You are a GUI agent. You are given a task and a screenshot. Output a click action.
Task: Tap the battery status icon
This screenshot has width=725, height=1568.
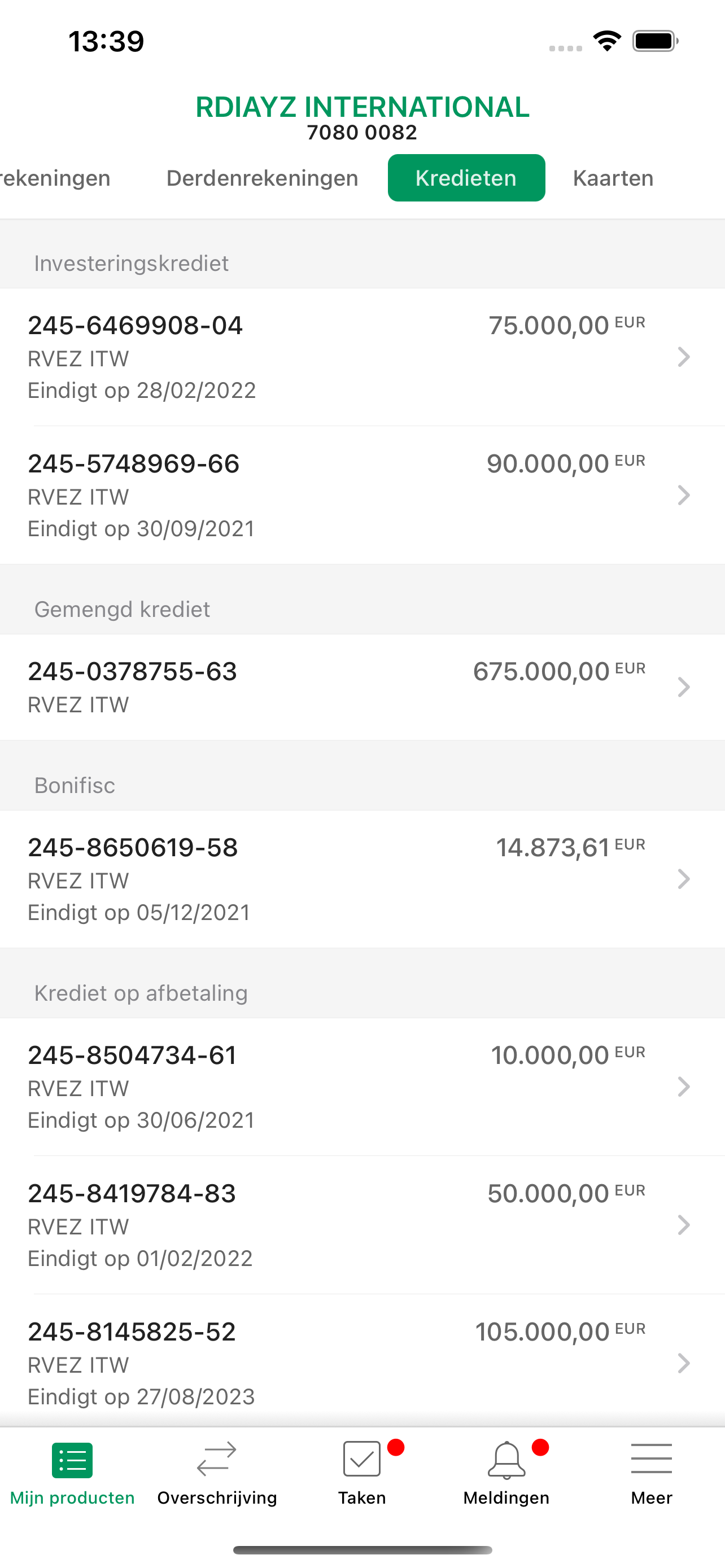click(656, 41)
